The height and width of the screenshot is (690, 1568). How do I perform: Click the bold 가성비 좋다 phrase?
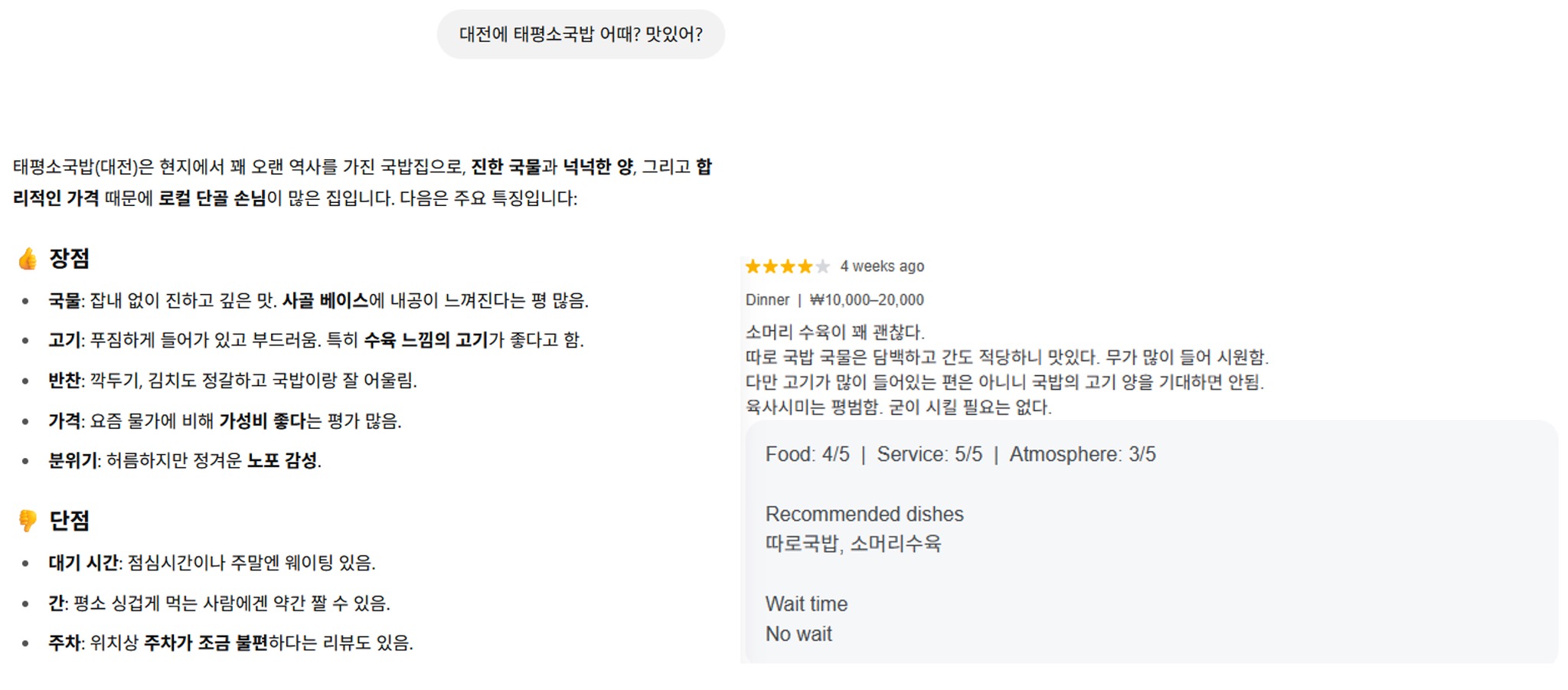point(262,421)
